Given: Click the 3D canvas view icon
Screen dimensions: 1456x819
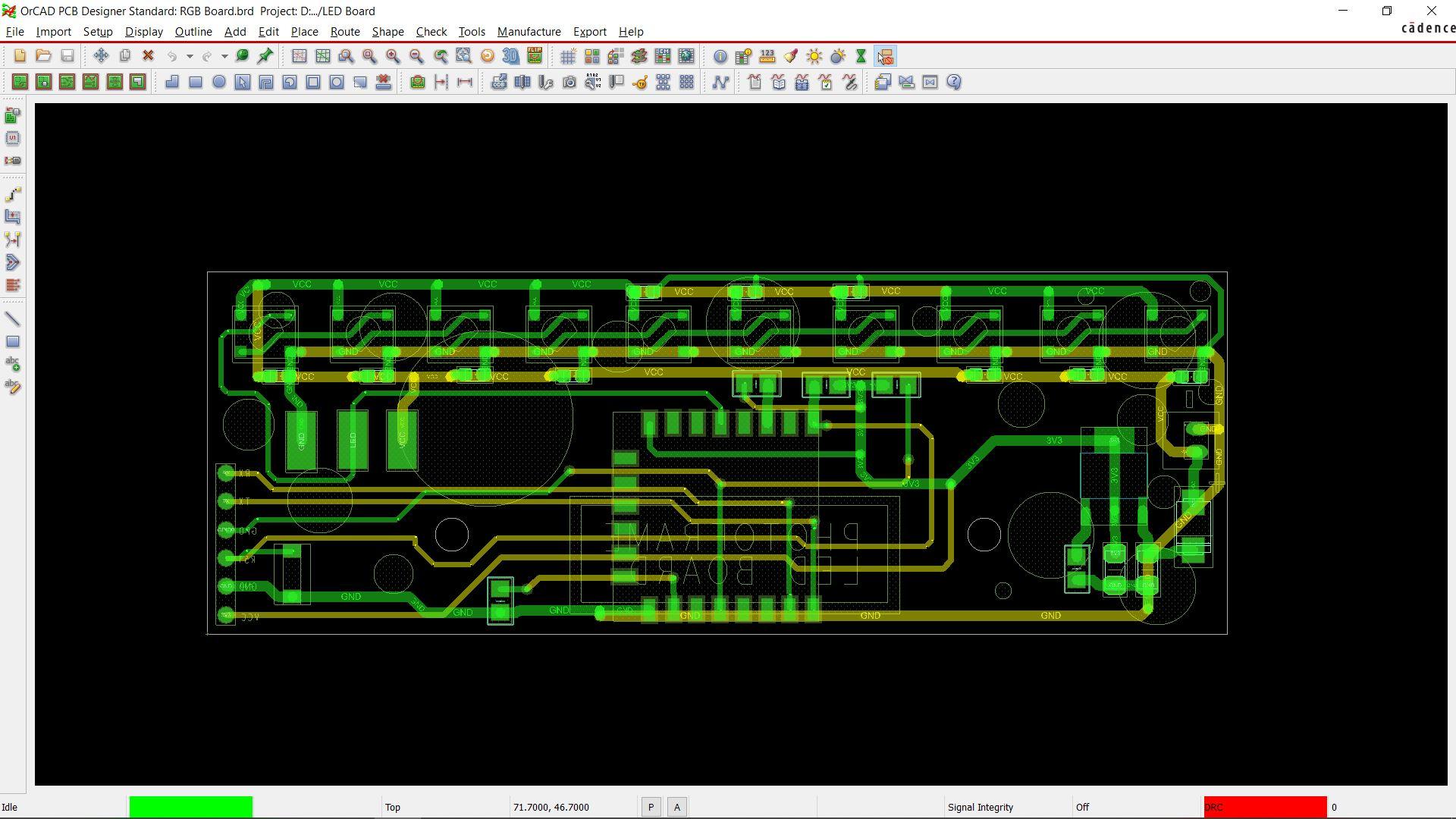Looking at the screenshot, I should click(510, 56).
